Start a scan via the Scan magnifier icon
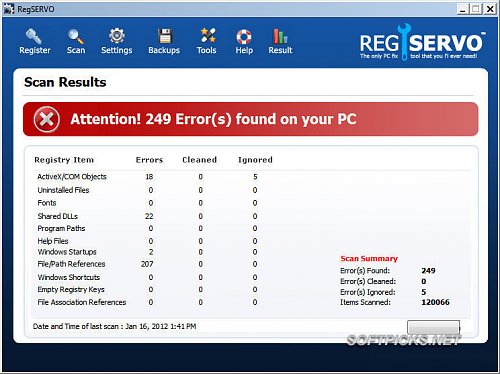This screenshot has height=374, width=500. pyautogui.click(x=76, y=36)
